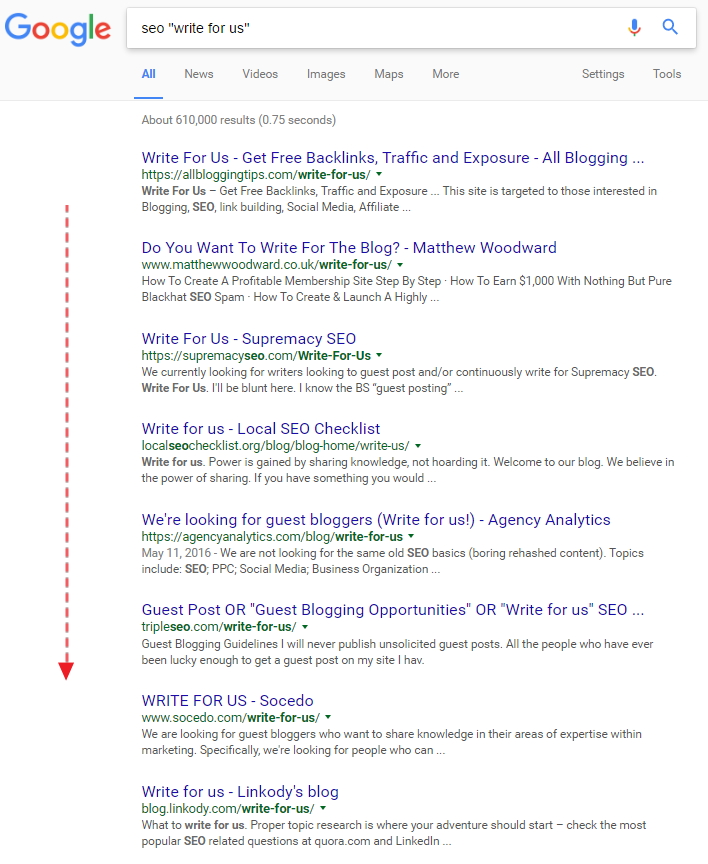
Task: Expand dropdown arrow beside agencyanalytics.com URL
Action: tap(411, 536)
